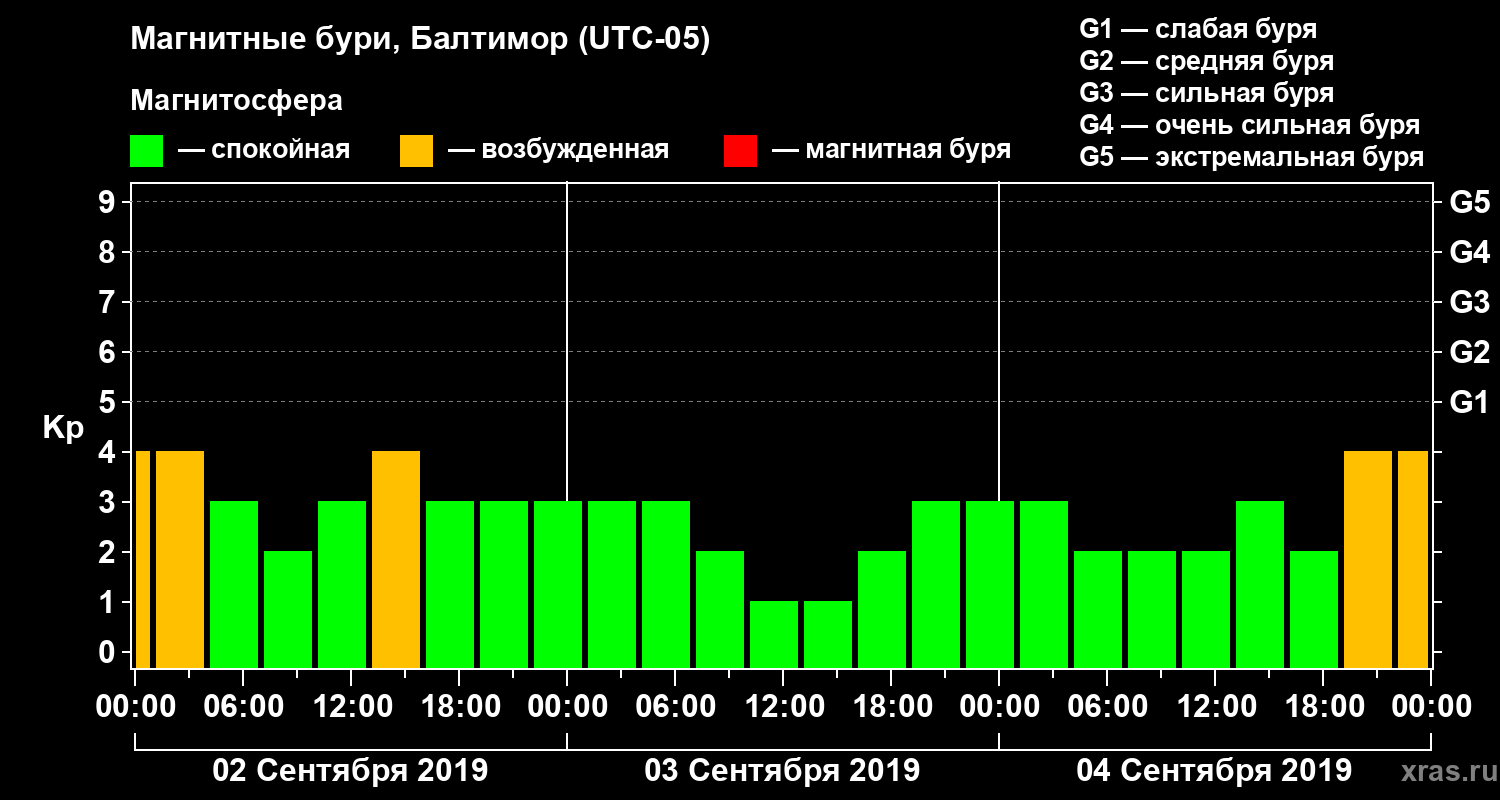Click the G5 label on right axis
The height and width of the screenshot is (800, 1500).
pyautogui.click(x=1470, y=202)
